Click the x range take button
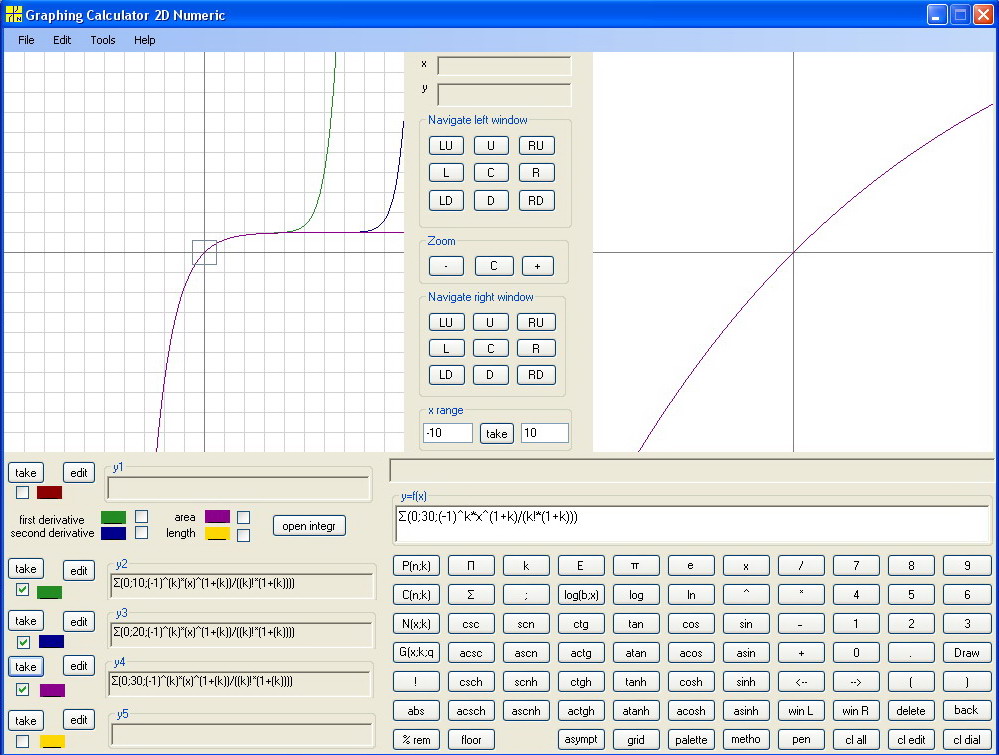999x755 pixels. coord(496,434)
